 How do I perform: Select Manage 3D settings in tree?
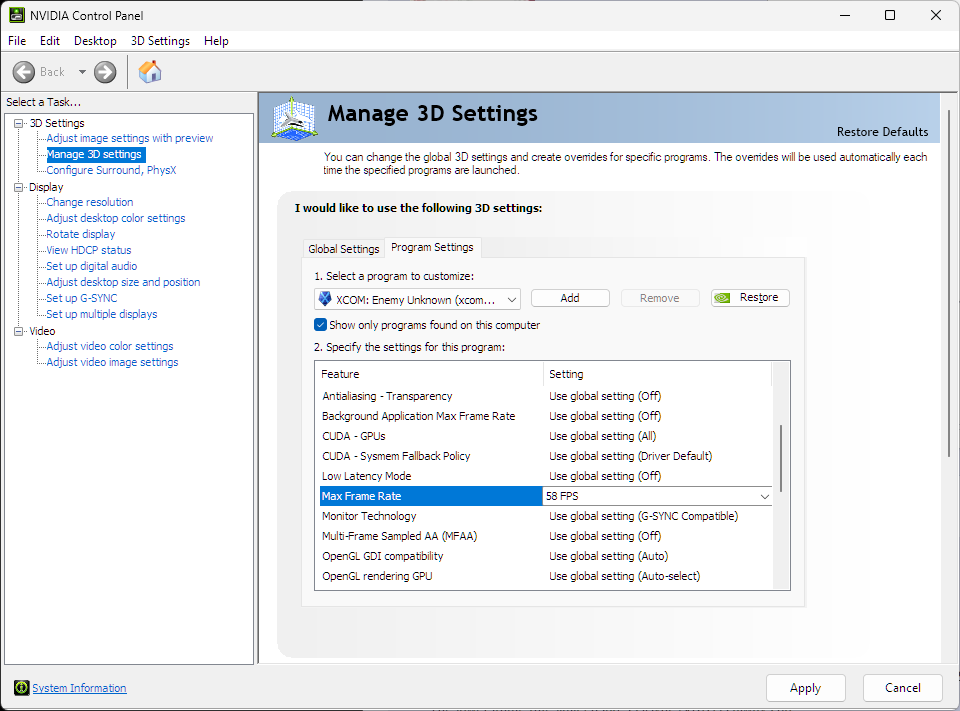94,154
